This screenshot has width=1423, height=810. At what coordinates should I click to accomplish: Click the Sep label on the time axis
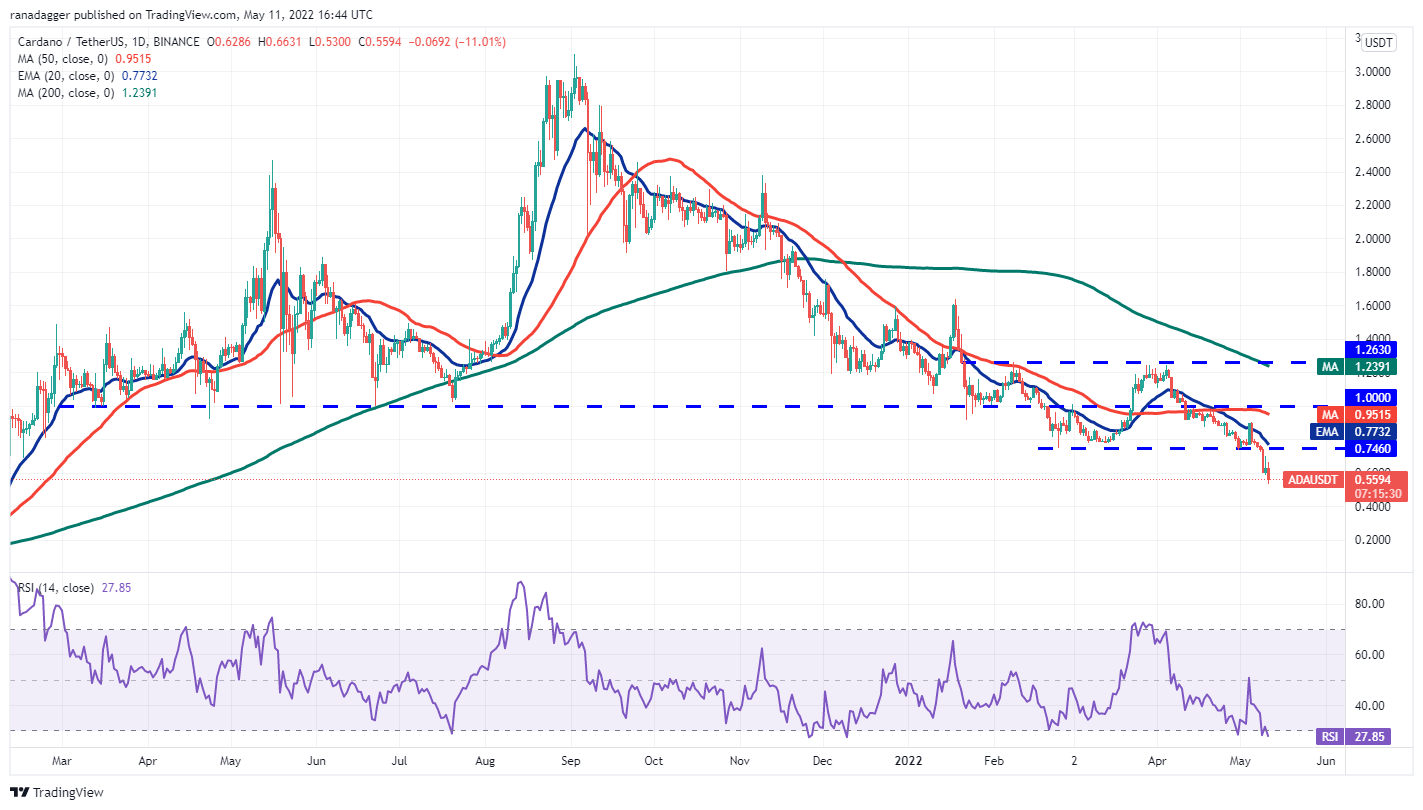pos(570,761)
